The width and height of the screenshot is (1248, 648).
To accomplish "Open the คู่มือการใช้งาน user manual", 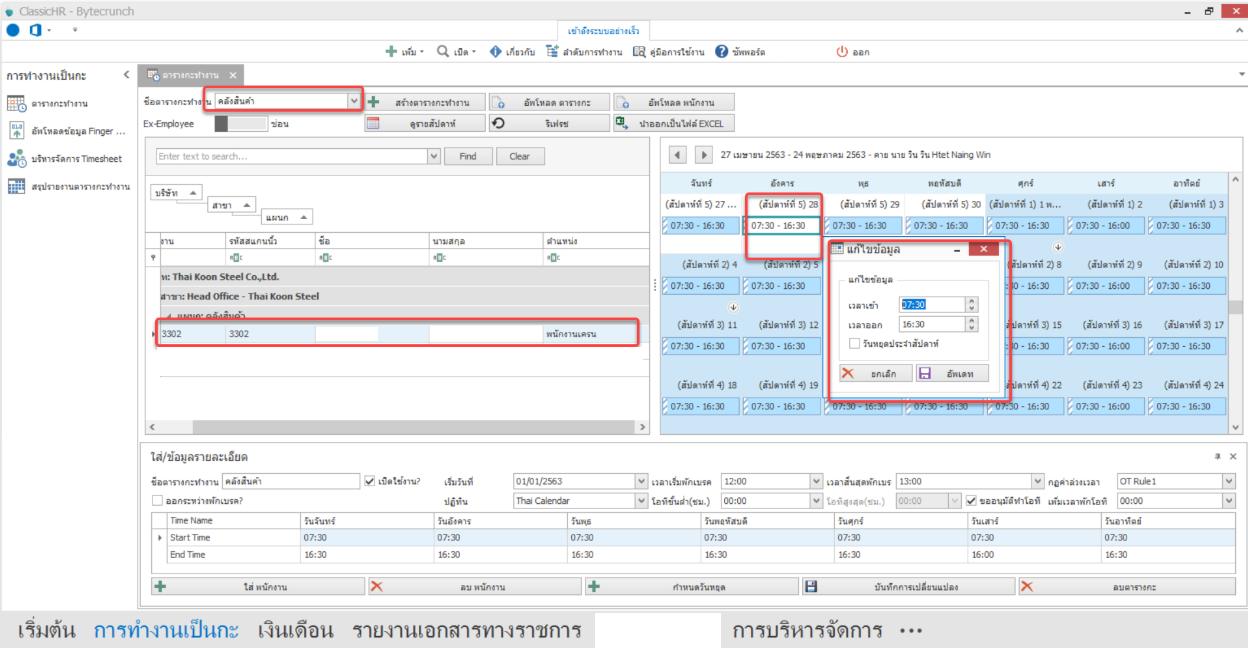I will (x=669, y=51).
